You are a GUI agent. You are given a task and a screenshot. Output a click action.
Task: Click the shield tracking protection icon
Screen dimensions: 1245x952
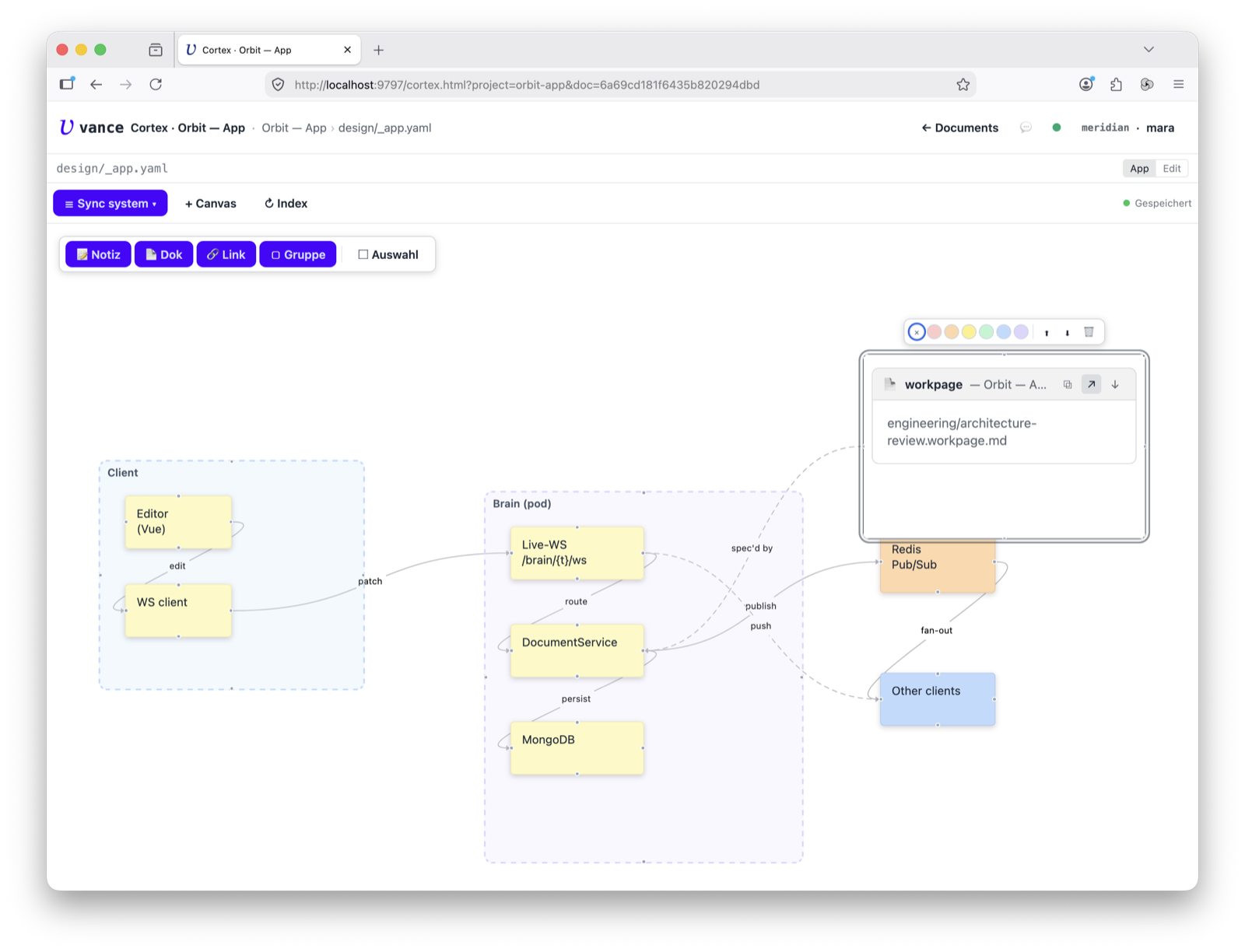coord(279,84)
